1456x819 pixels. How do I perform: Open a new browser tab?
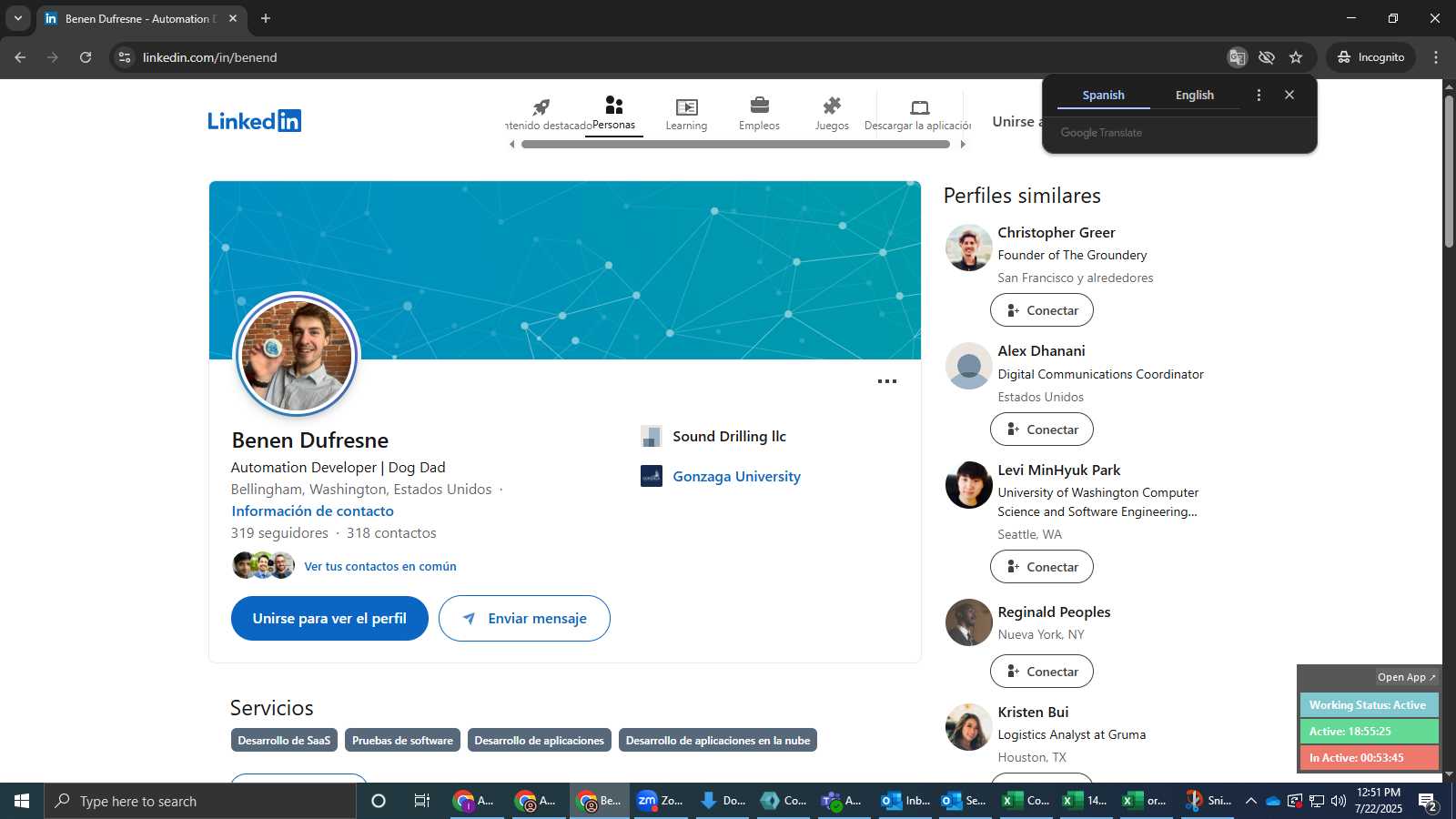click(266, 18)
